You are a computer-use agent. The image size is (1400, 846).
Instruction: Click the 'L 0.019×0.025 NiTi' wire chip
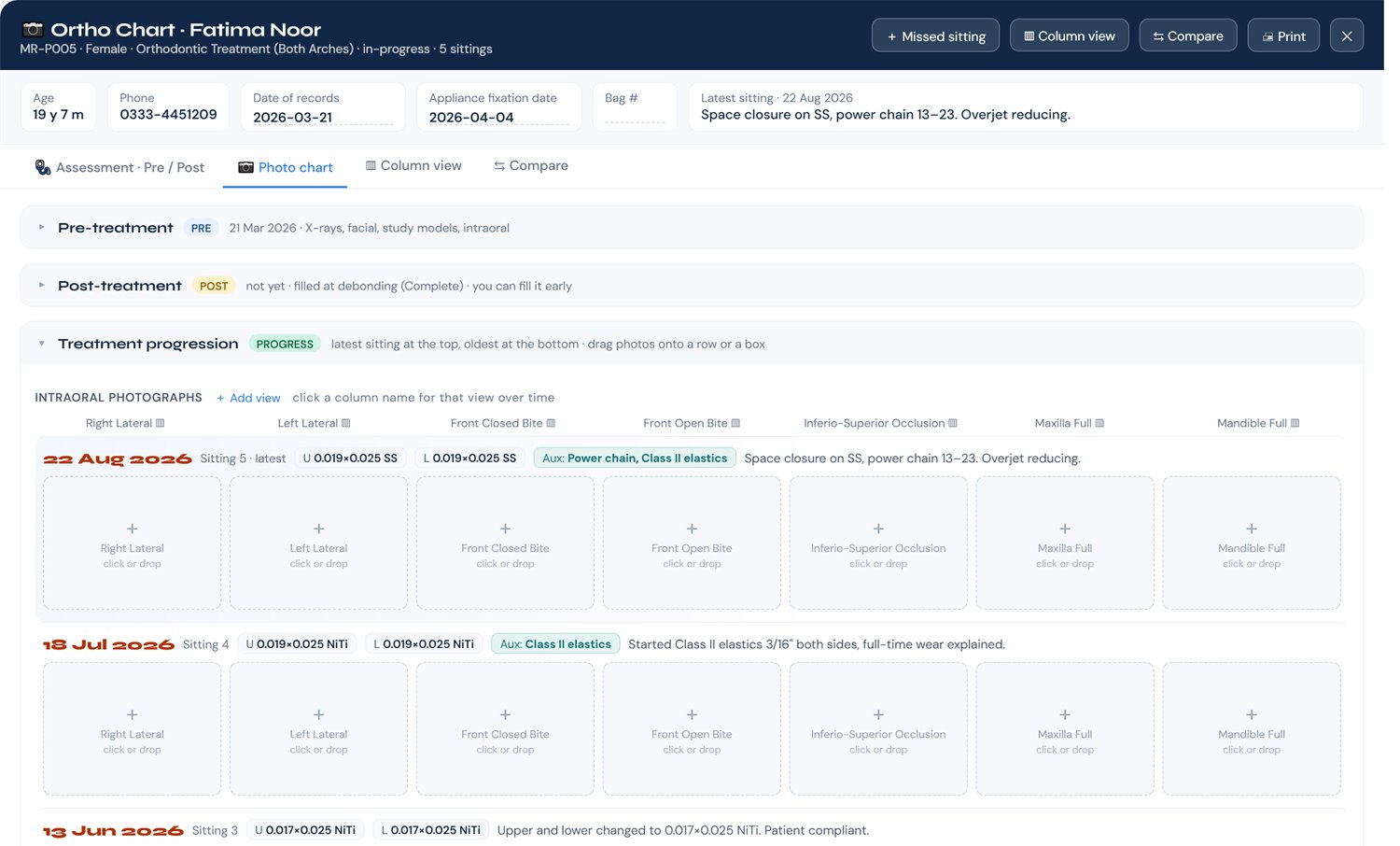click(x=424, y=644)
